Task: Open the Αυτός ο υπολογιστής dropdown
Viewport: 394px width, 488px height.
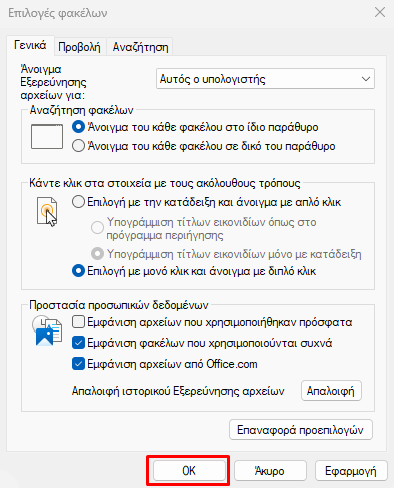Action: coord(265,79)
